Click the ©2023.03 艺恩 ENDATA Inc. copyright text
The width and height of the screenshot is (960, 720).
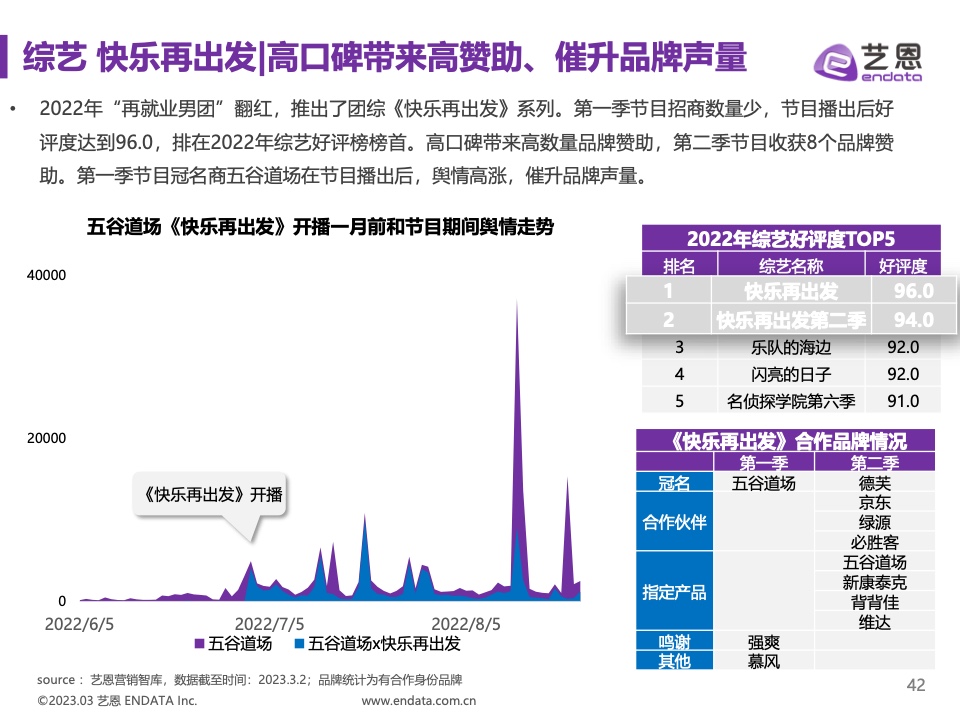(117, 700)
